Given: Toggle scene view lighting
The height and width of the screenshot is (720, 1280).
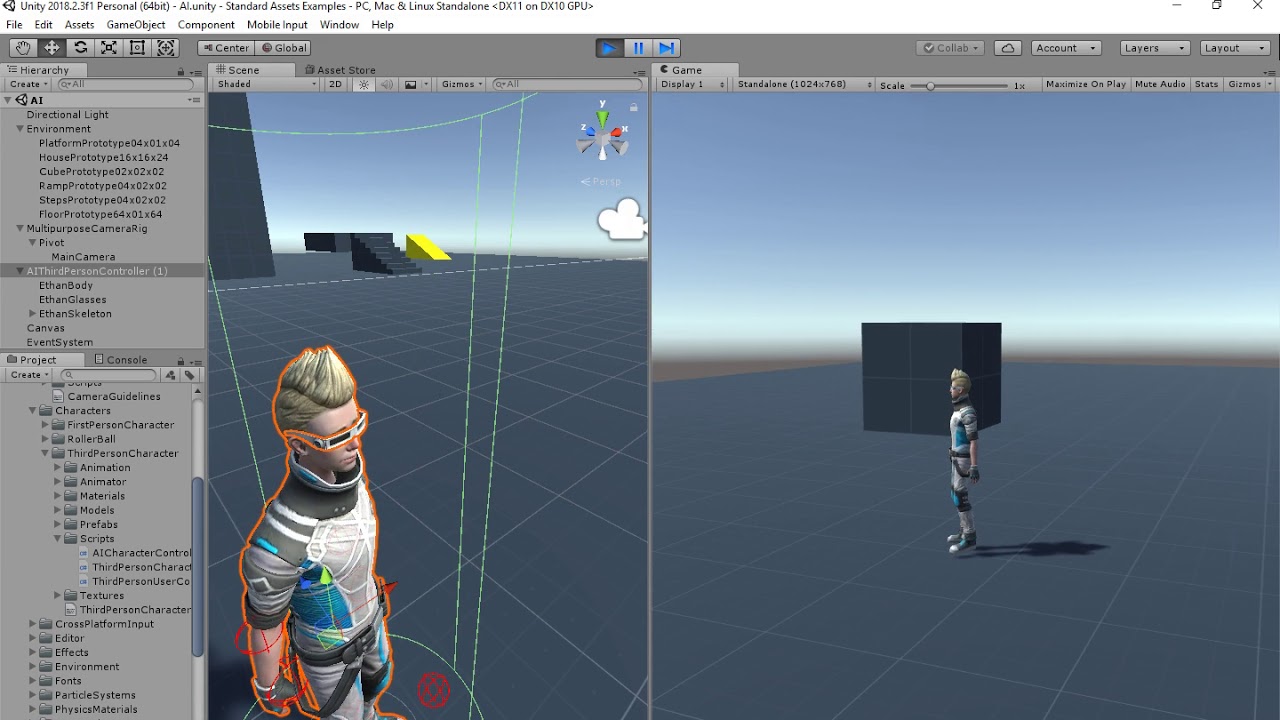Looking at the screenshot, I should tap(362, 84).
